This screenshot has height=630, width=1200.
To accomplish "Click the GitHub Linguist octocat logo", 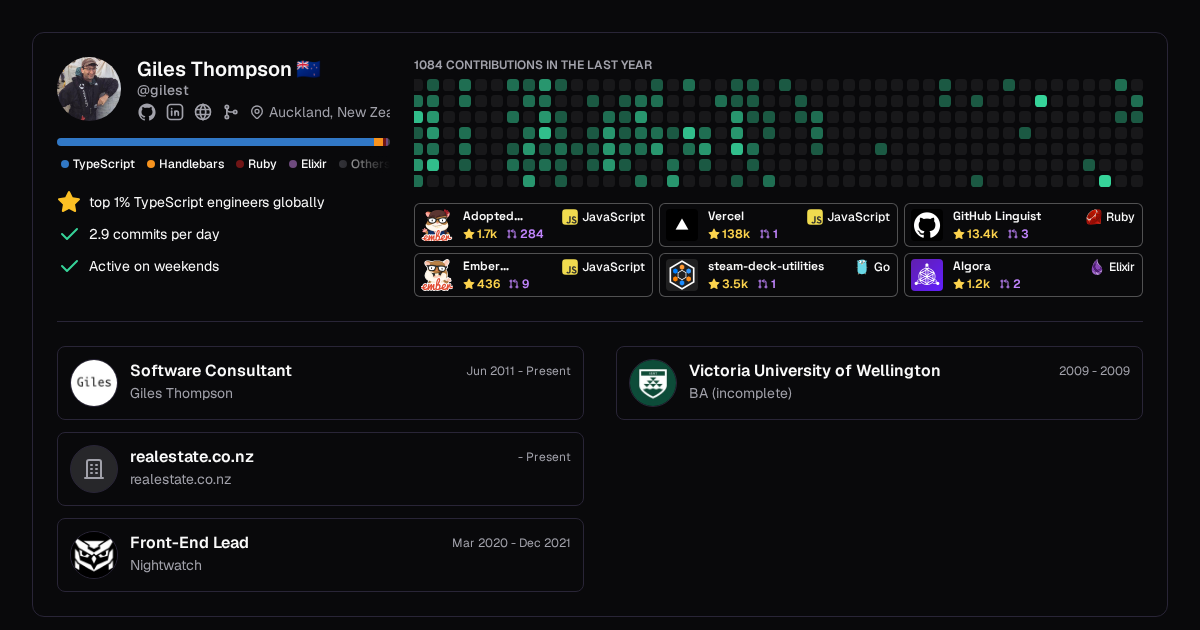I will 927,225.
